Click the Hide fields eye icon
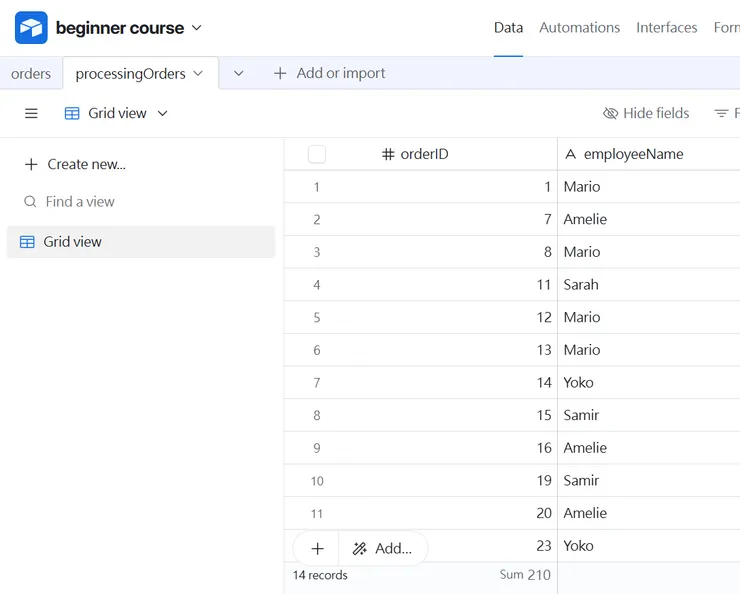The width and height of the screenshot is (740, 594). [610, 114]
